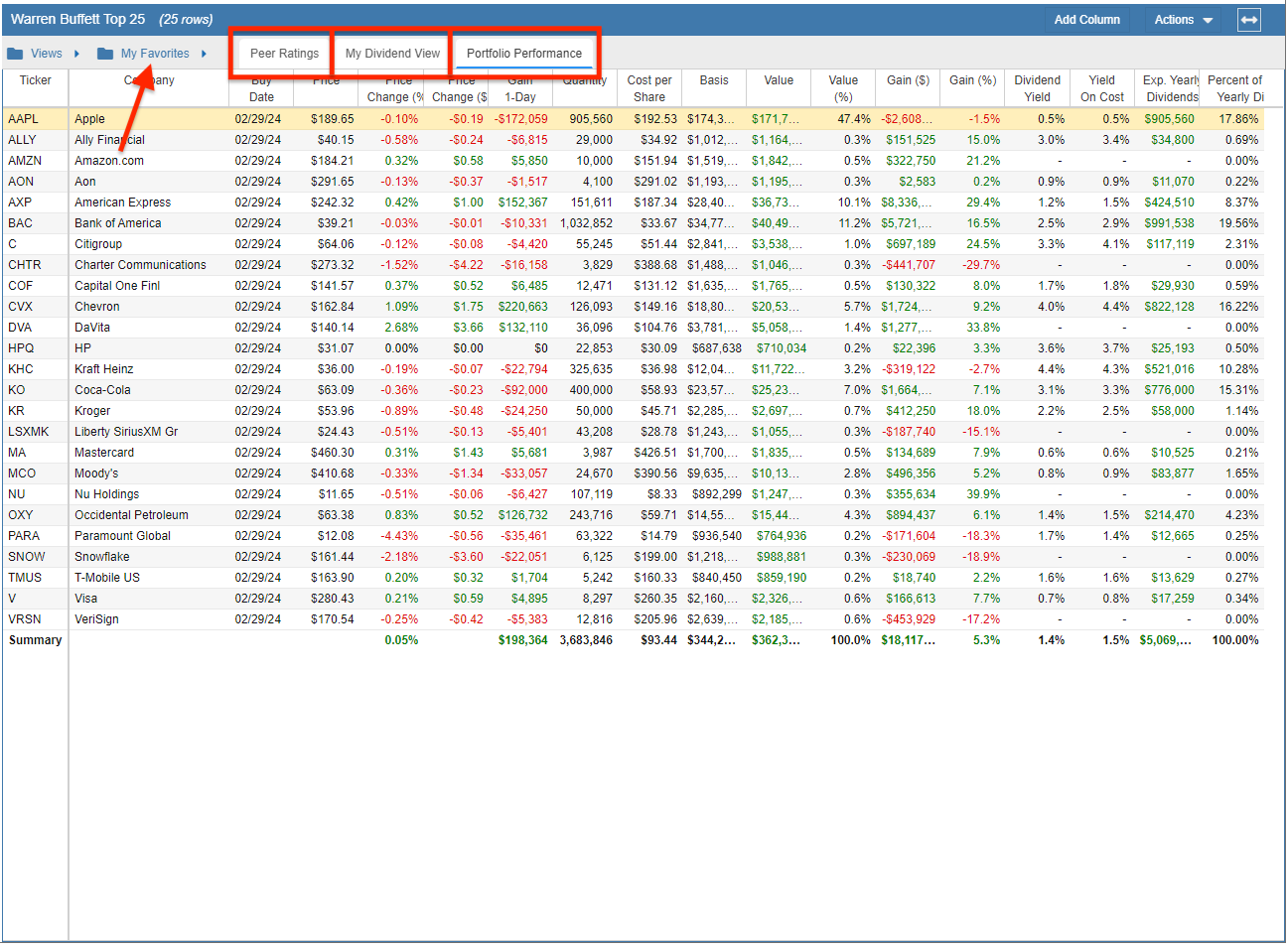
Task: Click the Views breadcrumb link
Action: (x=46, y=54)
